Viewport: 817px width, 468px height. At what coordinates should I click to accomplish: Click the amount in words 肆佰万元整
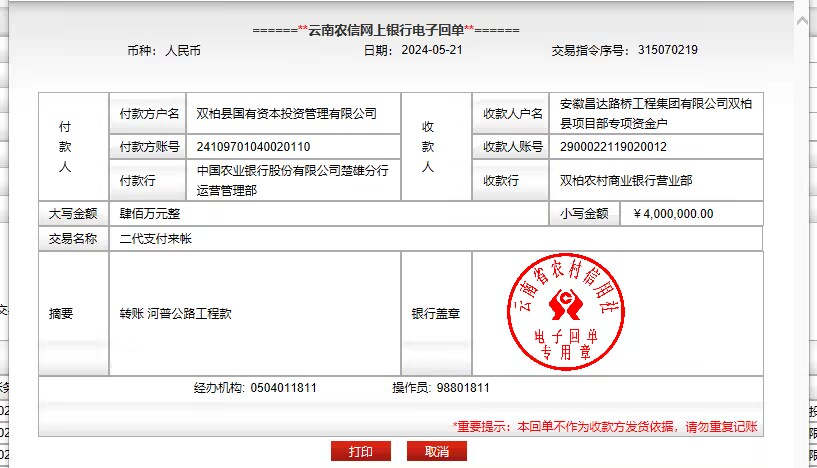(150, 214)
